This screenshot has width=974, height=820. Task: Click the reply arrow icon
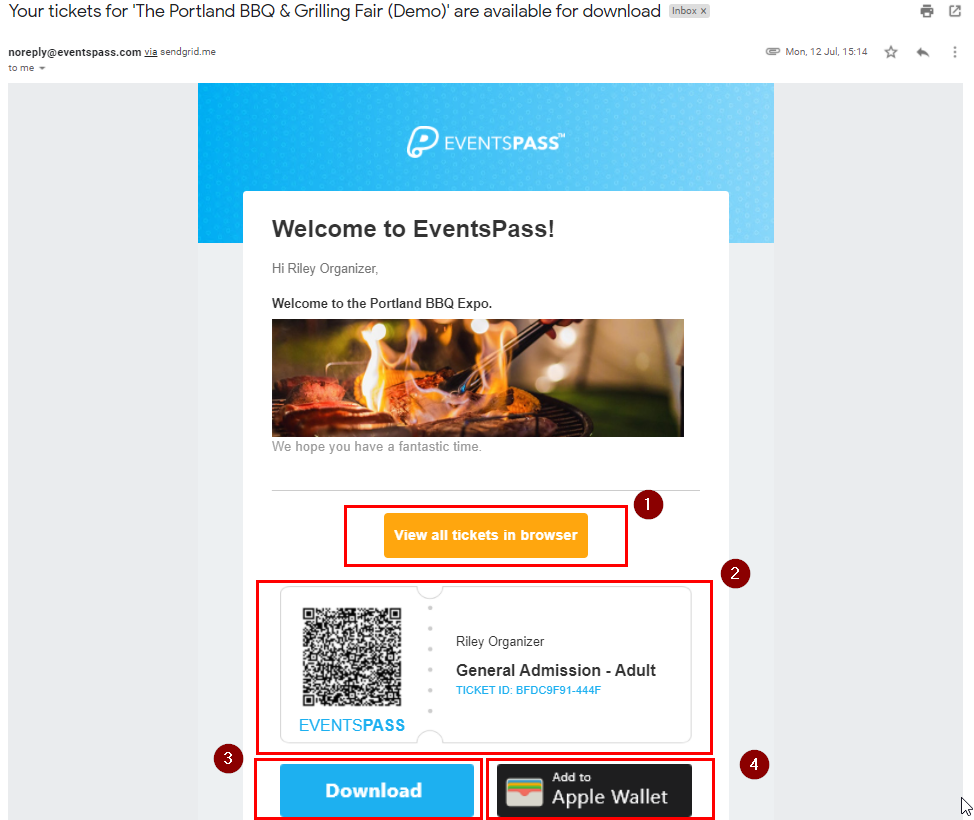[x=922, y=52]
